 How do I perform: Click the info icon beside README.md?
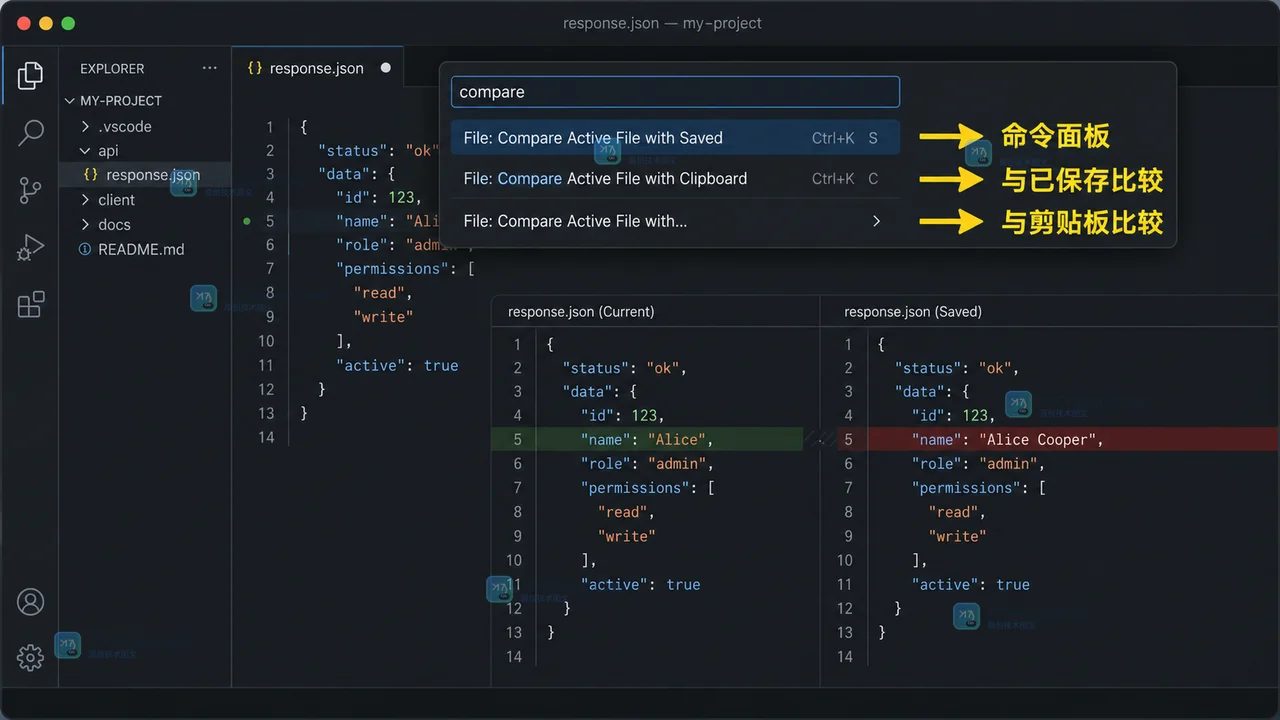pos(85,250)
